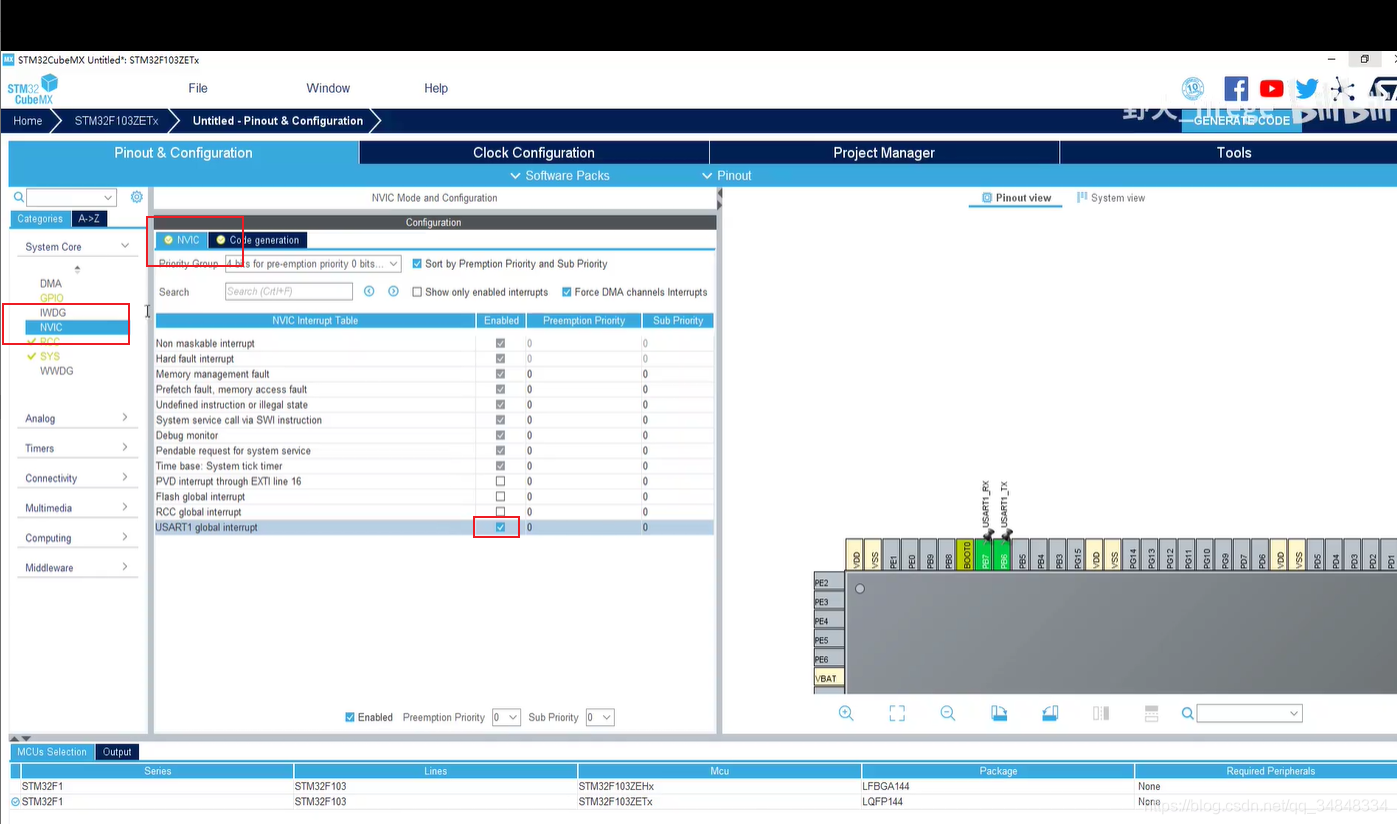Click the PE2 pin on chip
The image size is (1397, 824).
[828, 583]
